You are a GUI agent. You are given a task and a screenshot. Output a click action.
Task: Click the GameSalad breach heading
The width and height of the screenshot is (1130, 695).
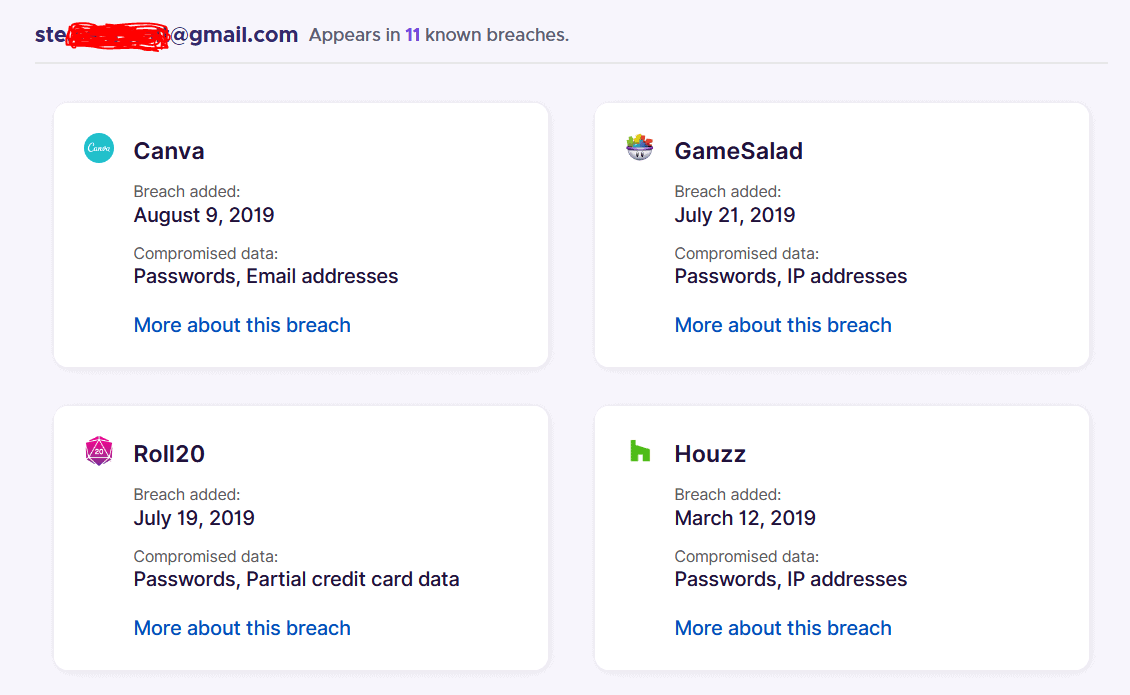pyautogui.click(x=739, y=151)
